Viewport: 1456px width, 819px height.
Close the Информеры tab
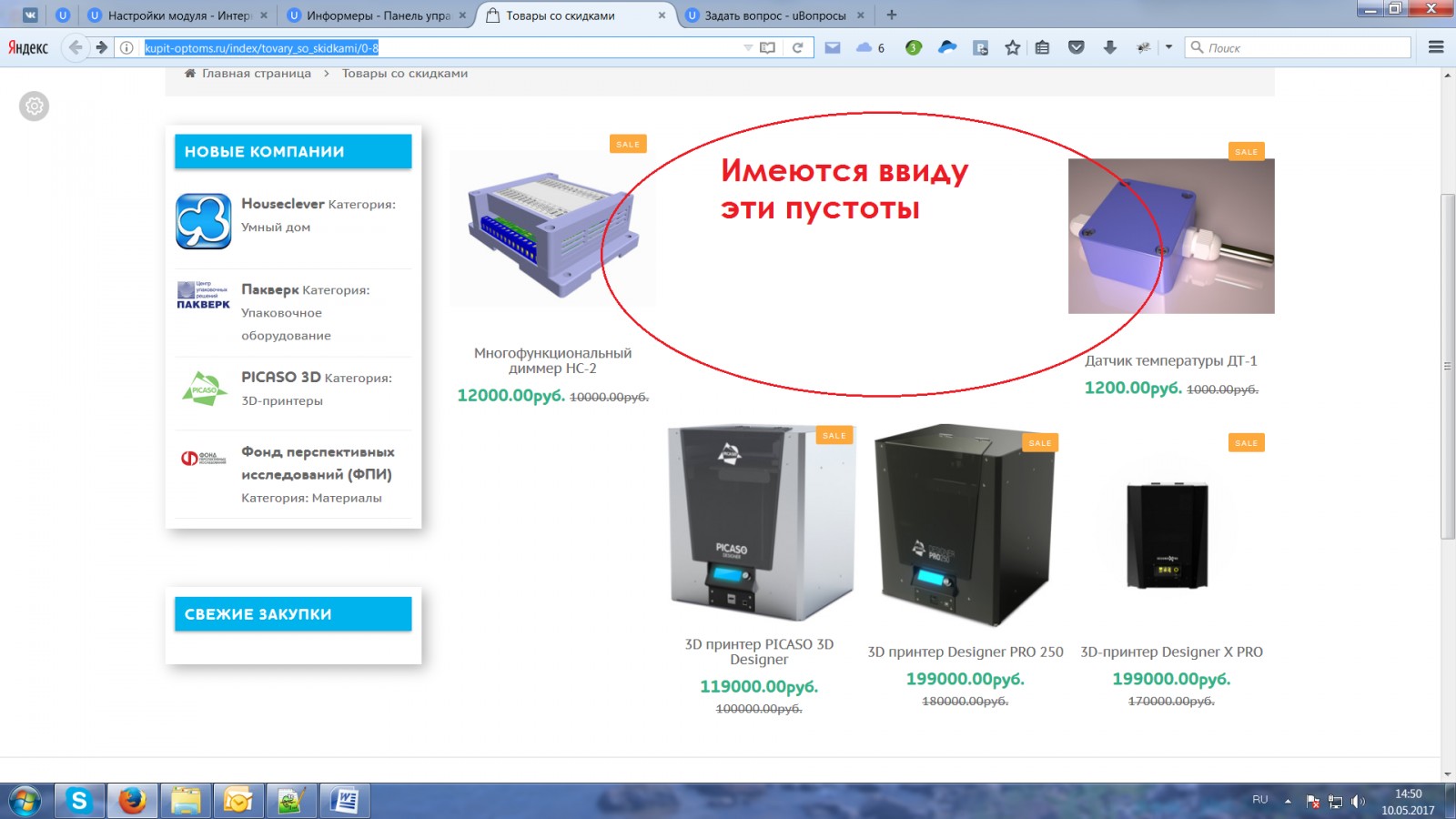pyautogui.click(x=462, y=15)
